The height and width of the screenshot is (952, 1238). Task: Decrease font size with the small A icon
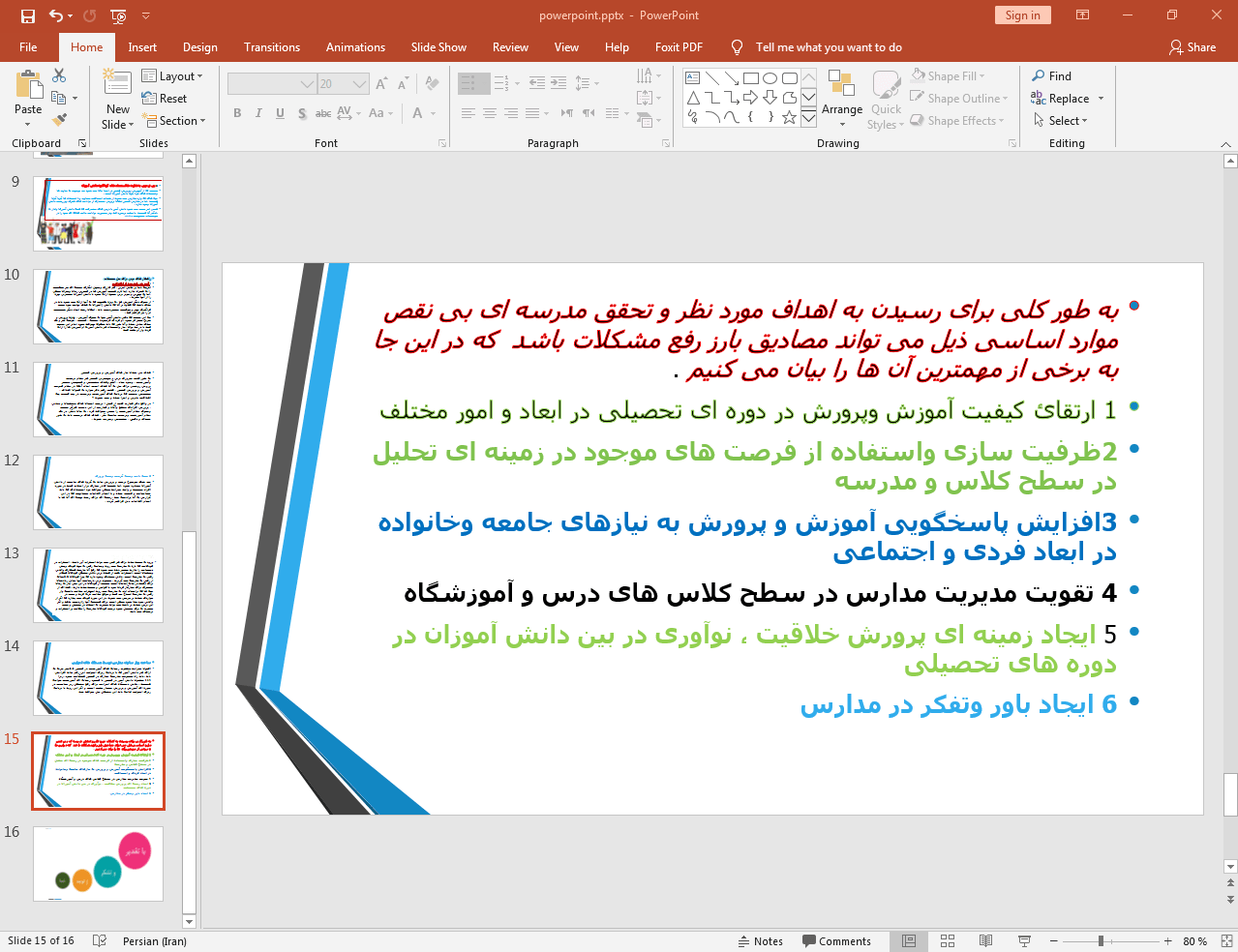click(x=403, y=84)
